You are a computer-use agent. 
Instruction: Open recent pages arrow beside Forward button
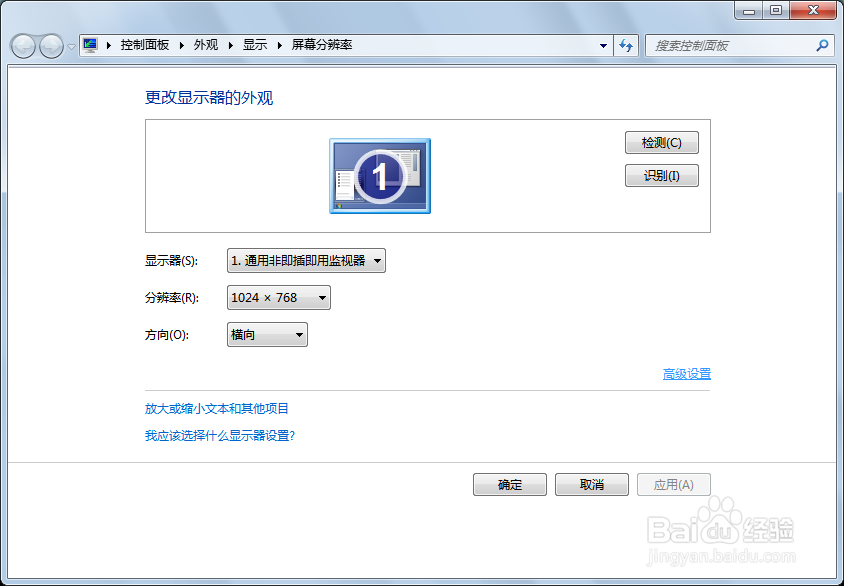[x=71, y=47]
